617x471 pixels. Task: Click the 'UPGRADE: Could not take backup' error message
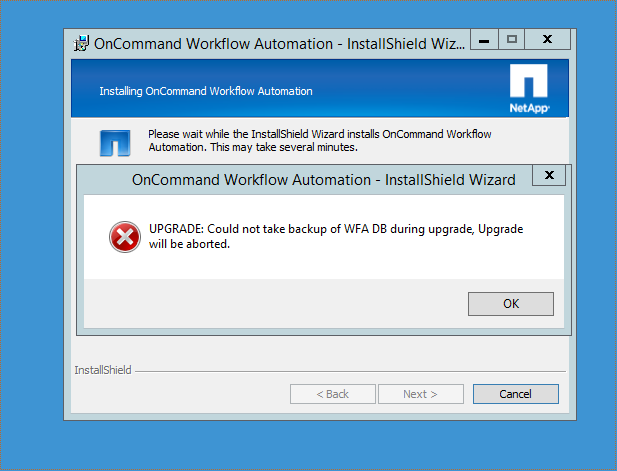336,236
